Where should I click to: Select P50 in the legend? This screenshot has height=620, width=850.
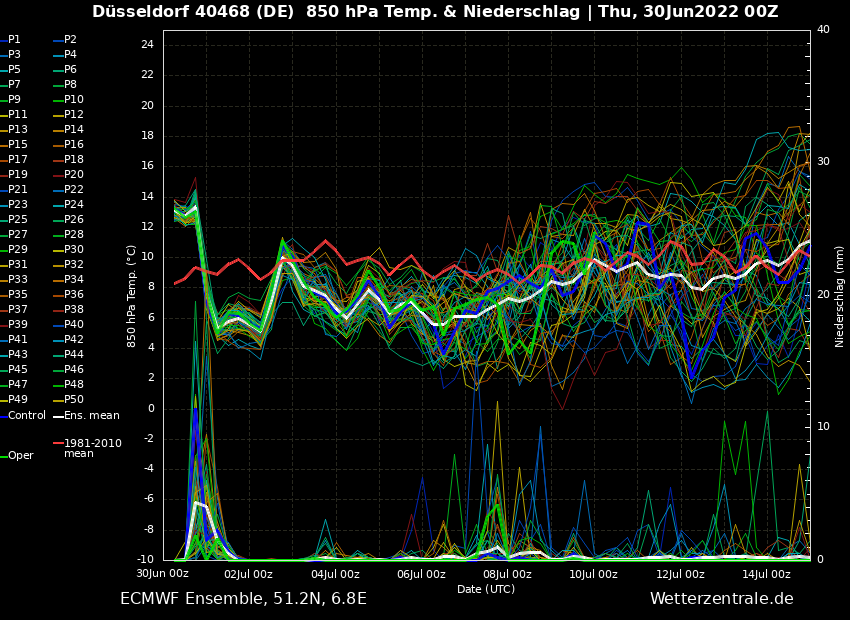pos(74,400)
